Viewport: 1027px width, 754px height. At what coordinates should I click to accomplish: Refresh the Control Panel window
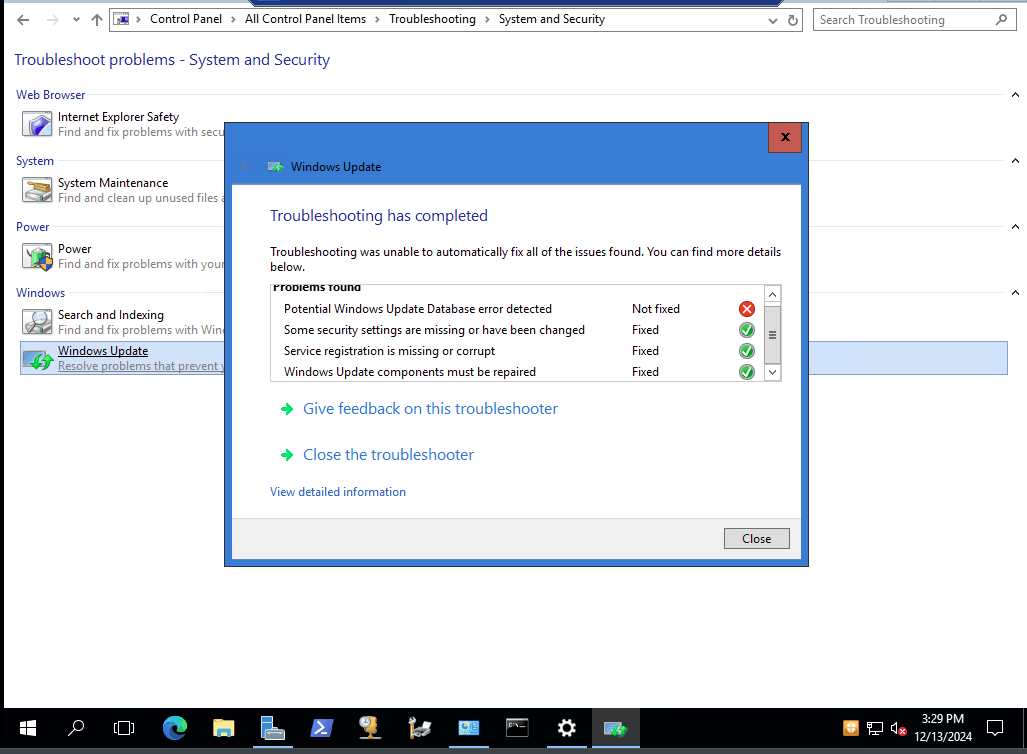[x=793, y=20]
